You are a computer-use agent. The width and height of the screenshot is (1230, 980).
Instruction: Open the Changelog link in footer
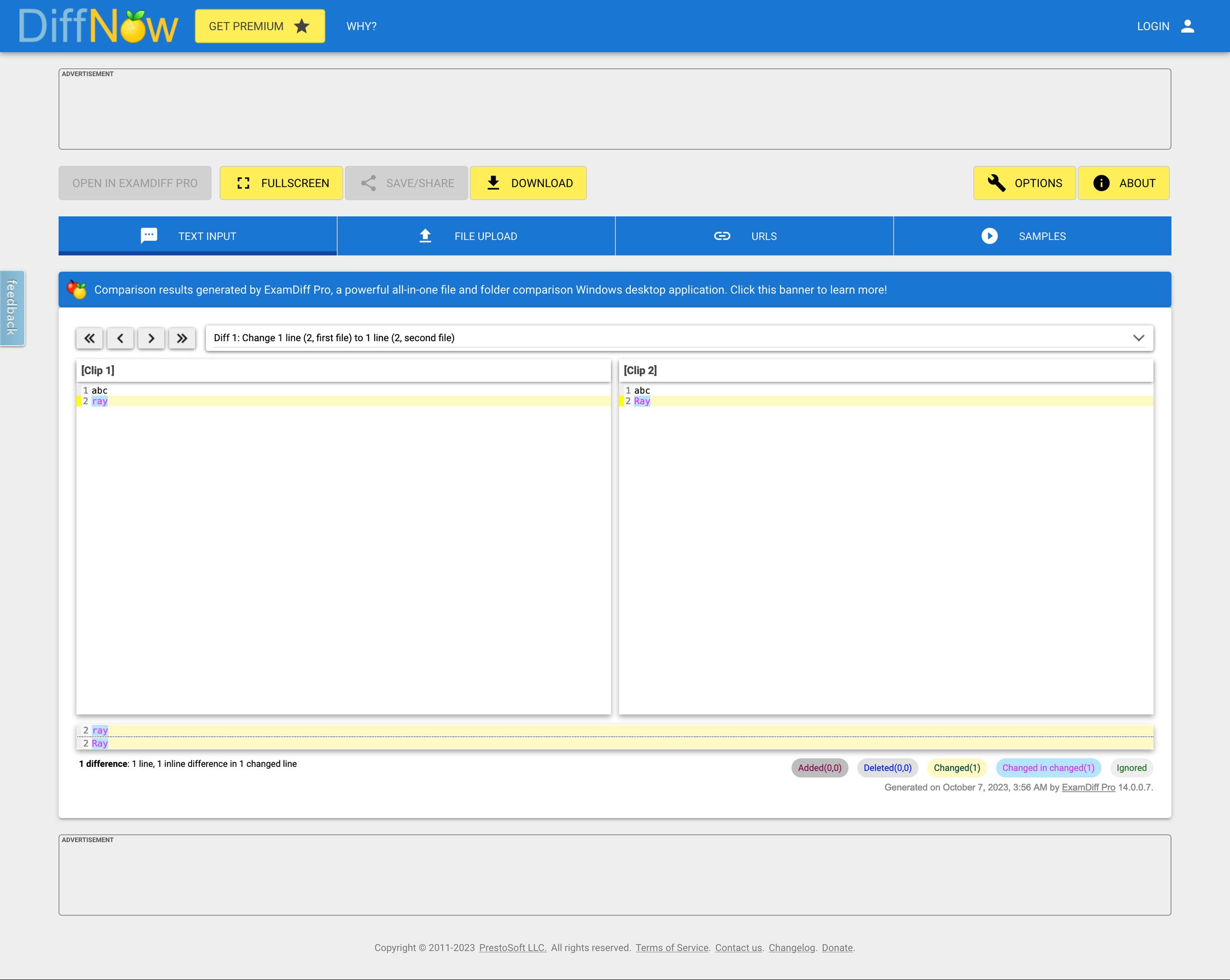coord(792,947)
